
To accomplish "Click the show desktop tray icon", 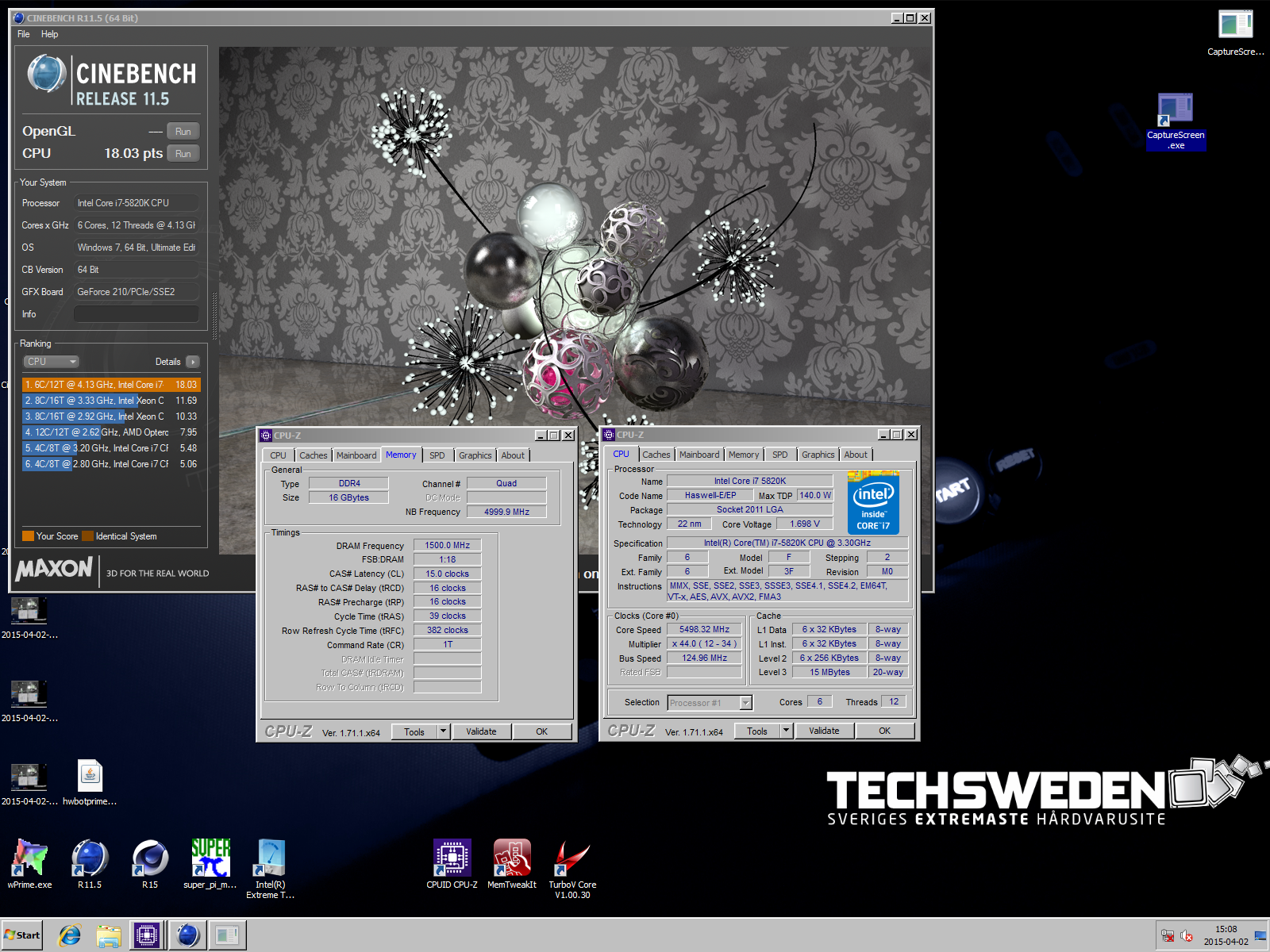I will 1260,936.
